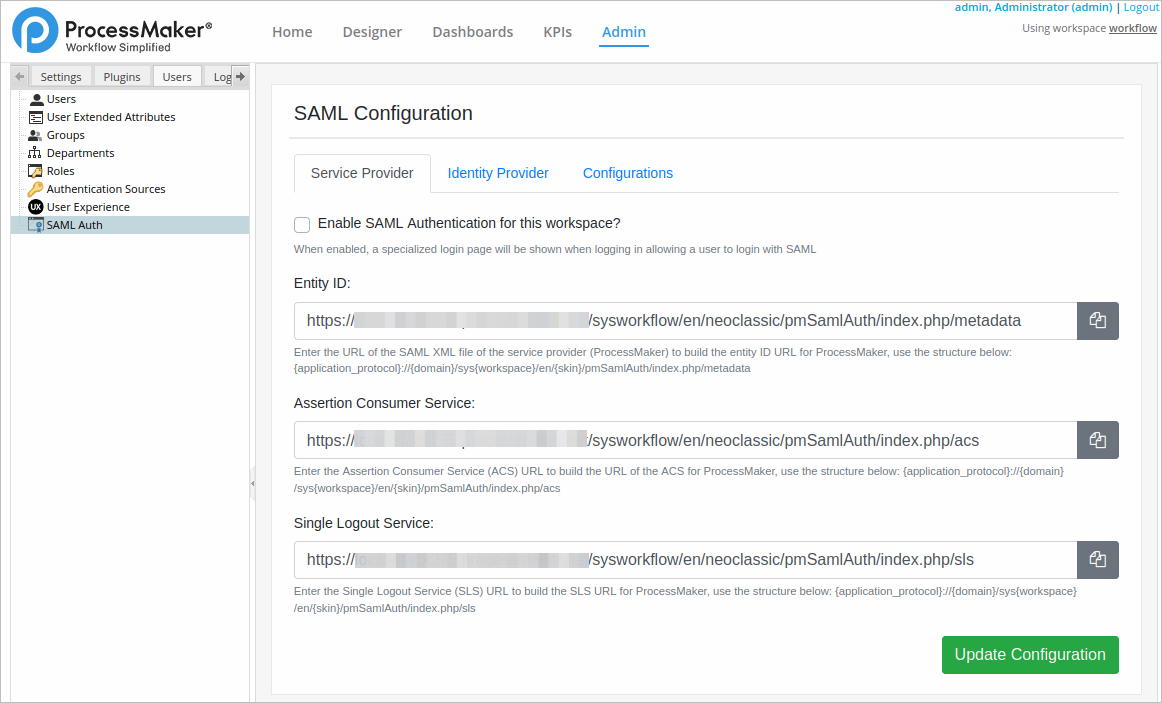This screenshot has width=1162, height=703.
Task: Click the ProcessMaker logo
Action: 112,31
